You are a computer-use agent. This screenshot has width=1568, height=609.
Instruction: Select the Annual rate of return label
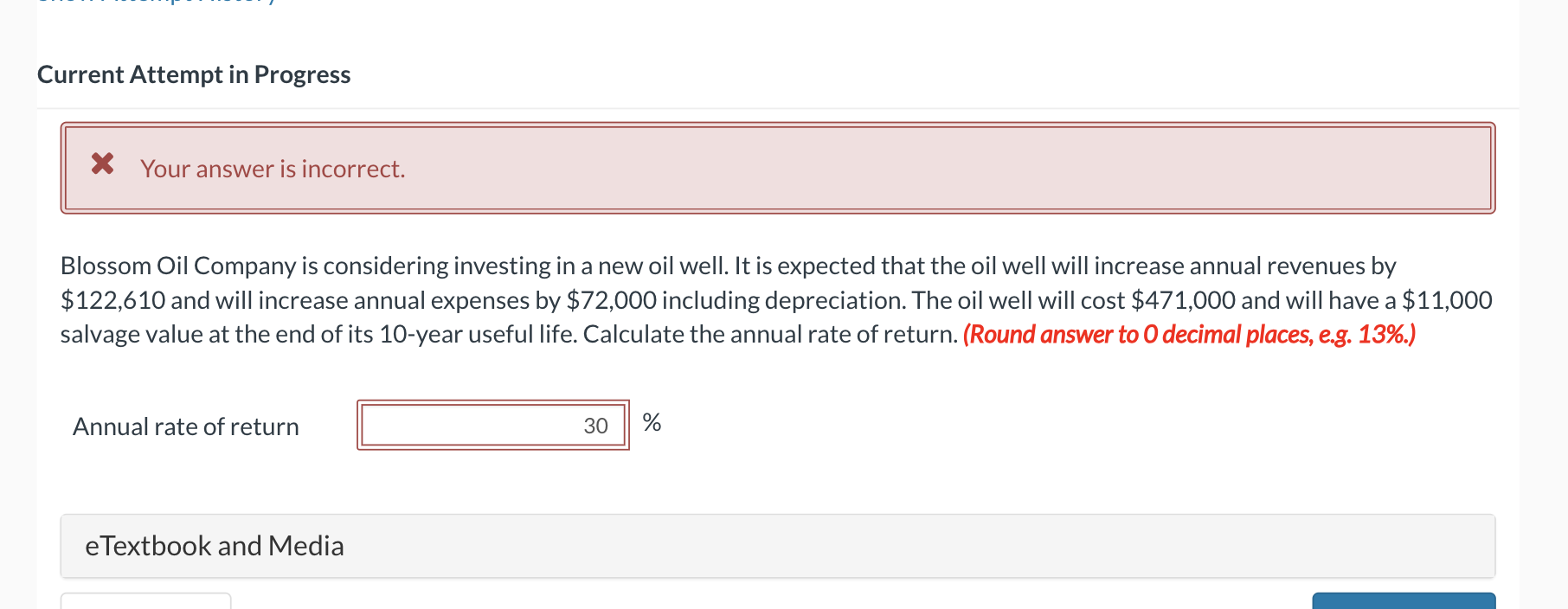coord(184,426)
